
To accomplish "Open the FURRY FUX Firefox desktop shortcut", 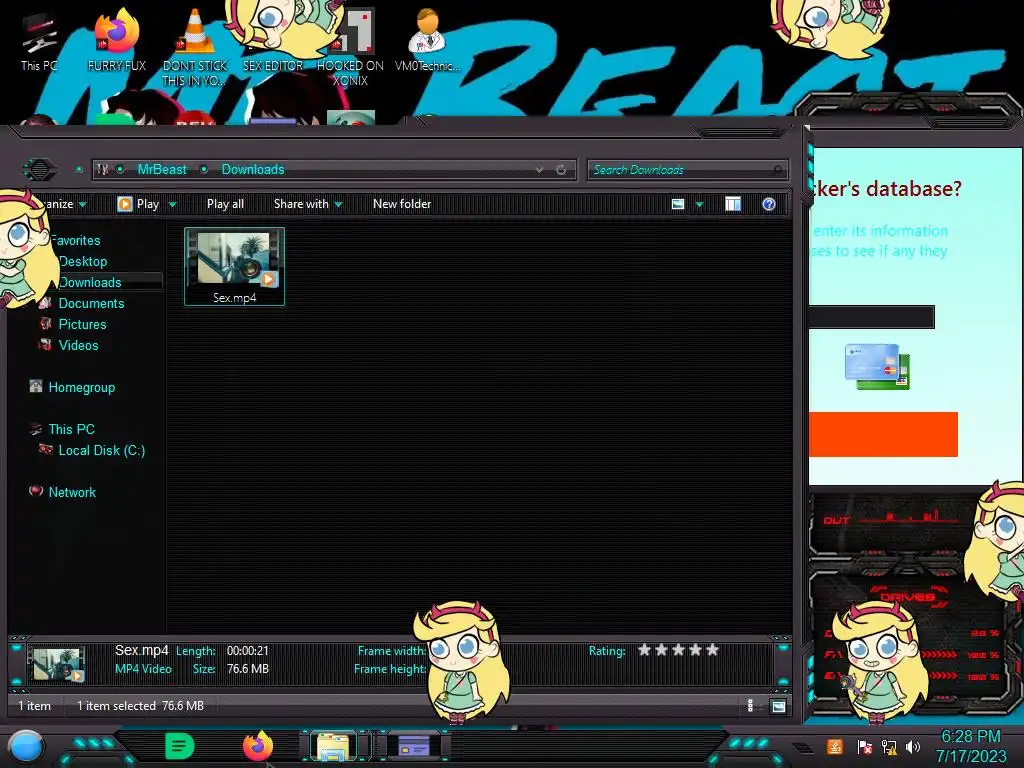I will (x=117, y=40).
